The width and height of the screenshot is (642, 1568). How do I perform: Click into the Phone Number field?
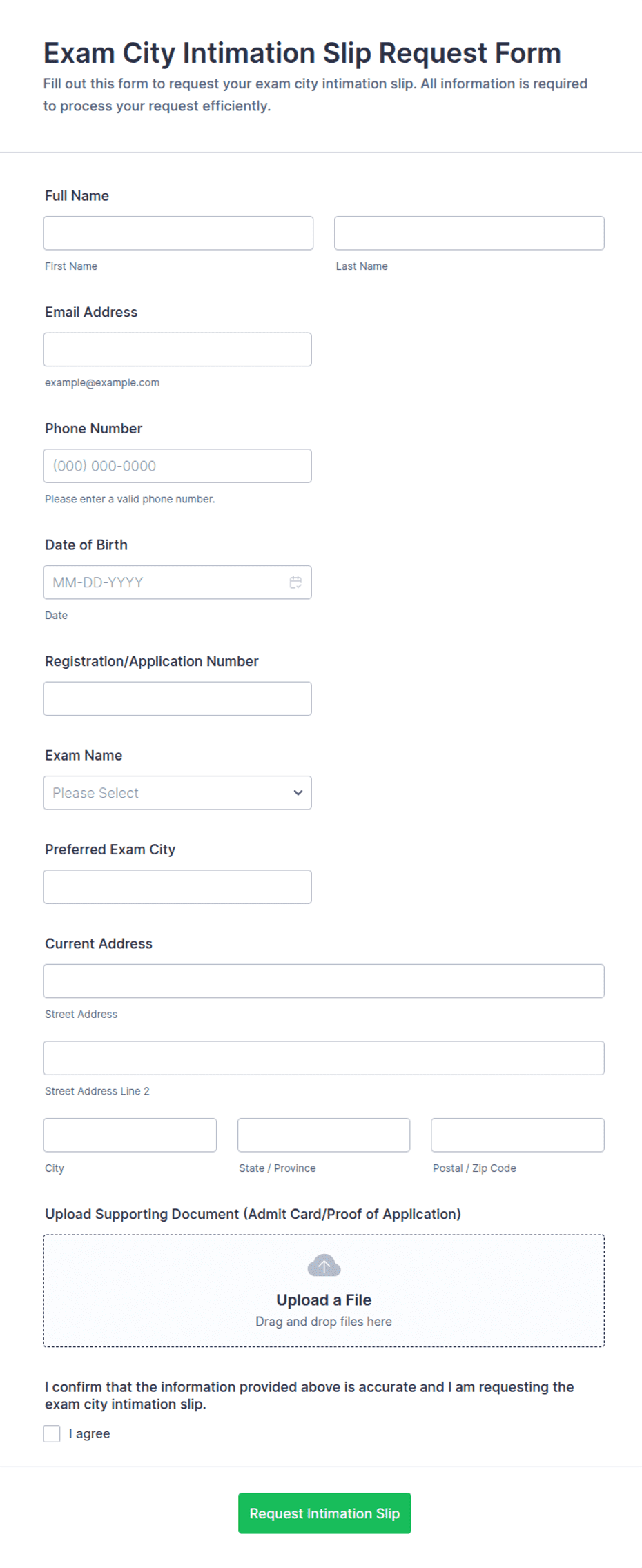177,466
